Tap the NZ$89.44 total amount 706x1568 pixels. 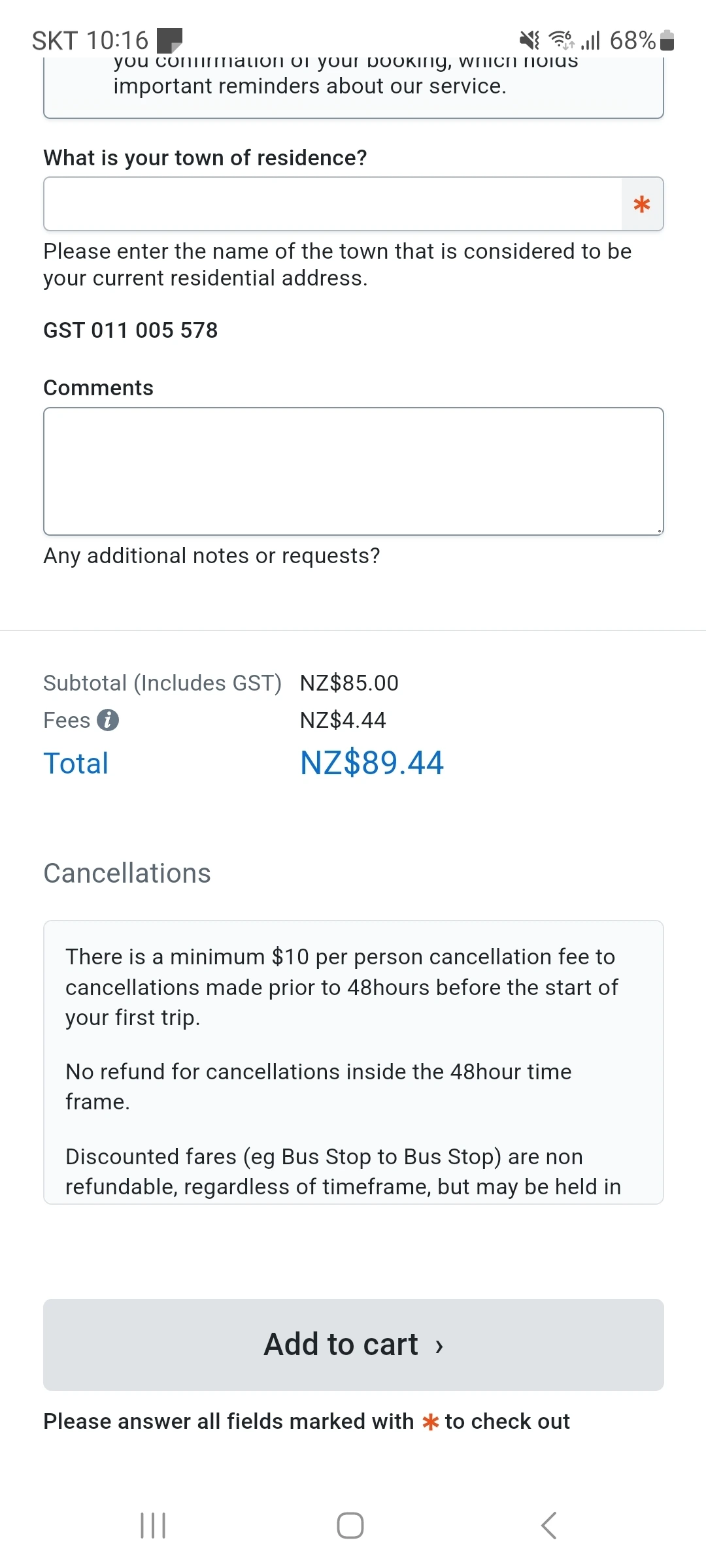tap(371, 763)
